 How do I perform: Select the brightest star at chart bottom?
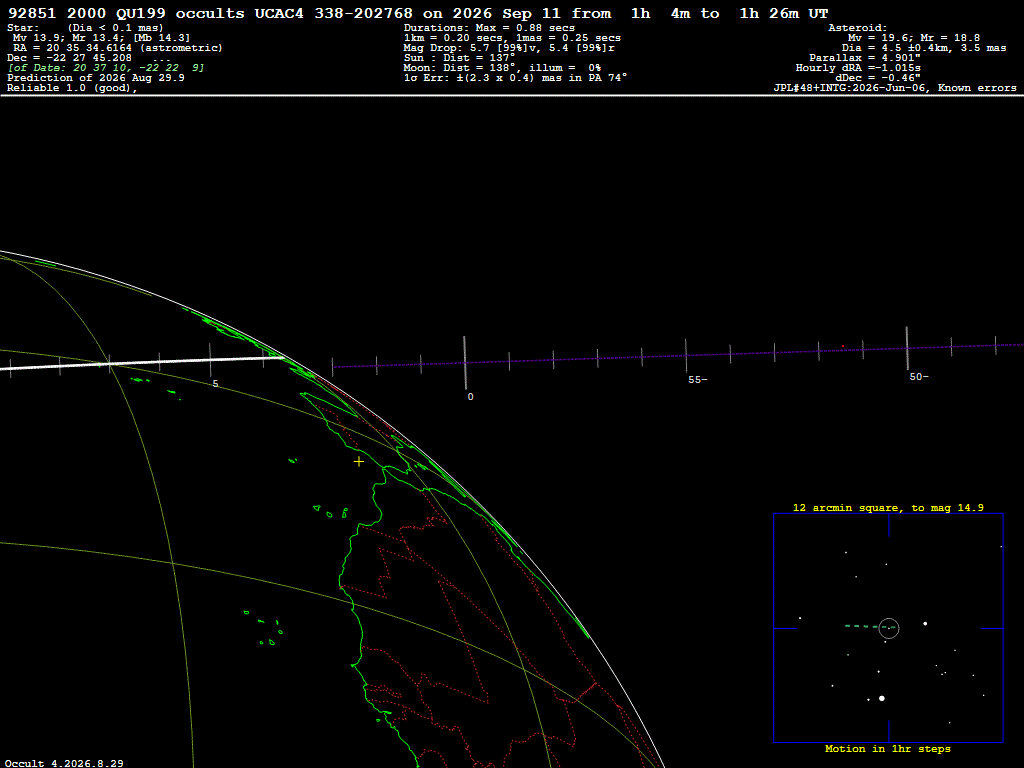pos(882,699)
